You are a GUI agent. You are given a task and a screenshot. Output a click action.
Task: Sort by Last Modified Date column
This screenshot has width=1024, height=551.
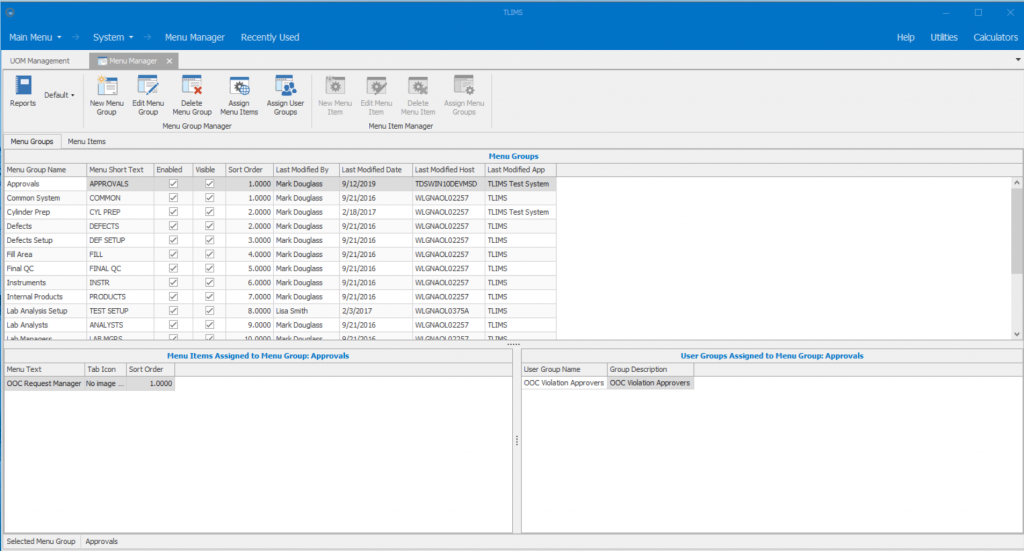(x=376, y=170)
